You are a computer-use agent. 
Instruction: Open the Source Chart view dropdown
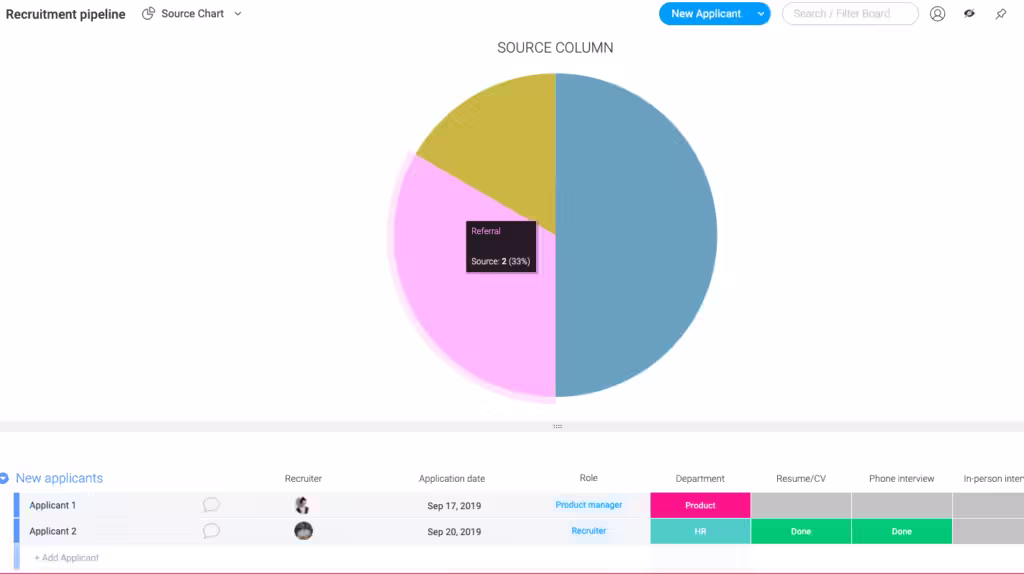238,14
